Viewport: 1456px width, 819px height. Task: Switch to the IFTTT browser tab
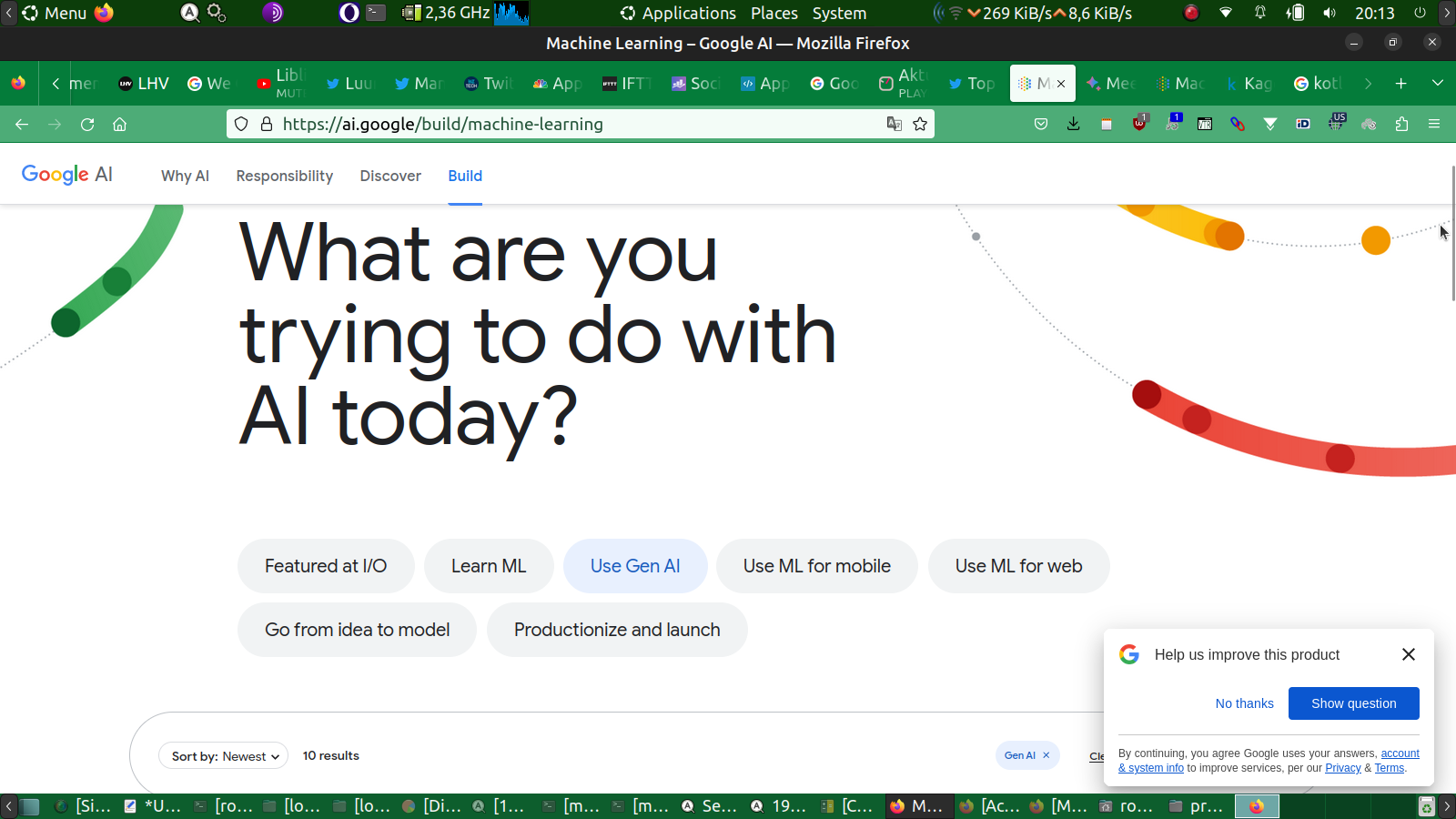[628, 84]
